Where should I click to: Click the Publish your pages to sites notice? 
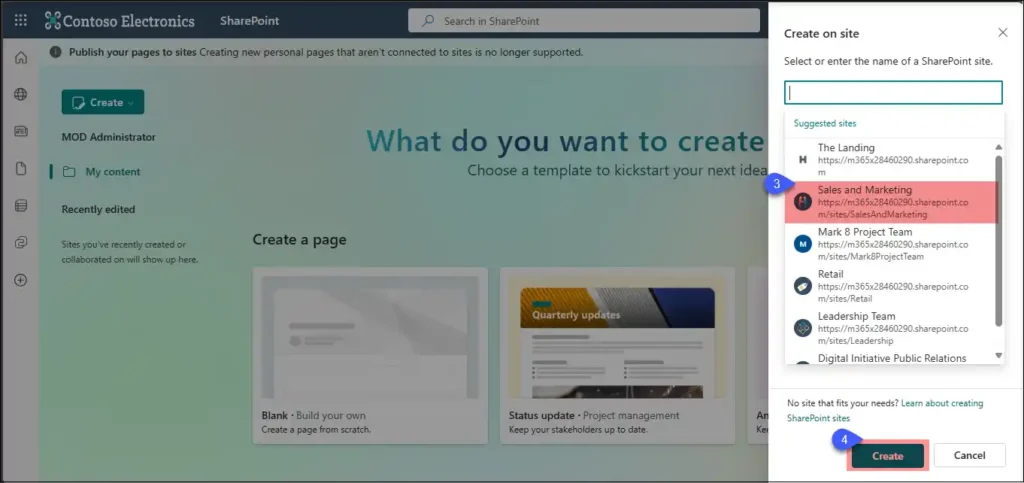(x=326, y=52)
